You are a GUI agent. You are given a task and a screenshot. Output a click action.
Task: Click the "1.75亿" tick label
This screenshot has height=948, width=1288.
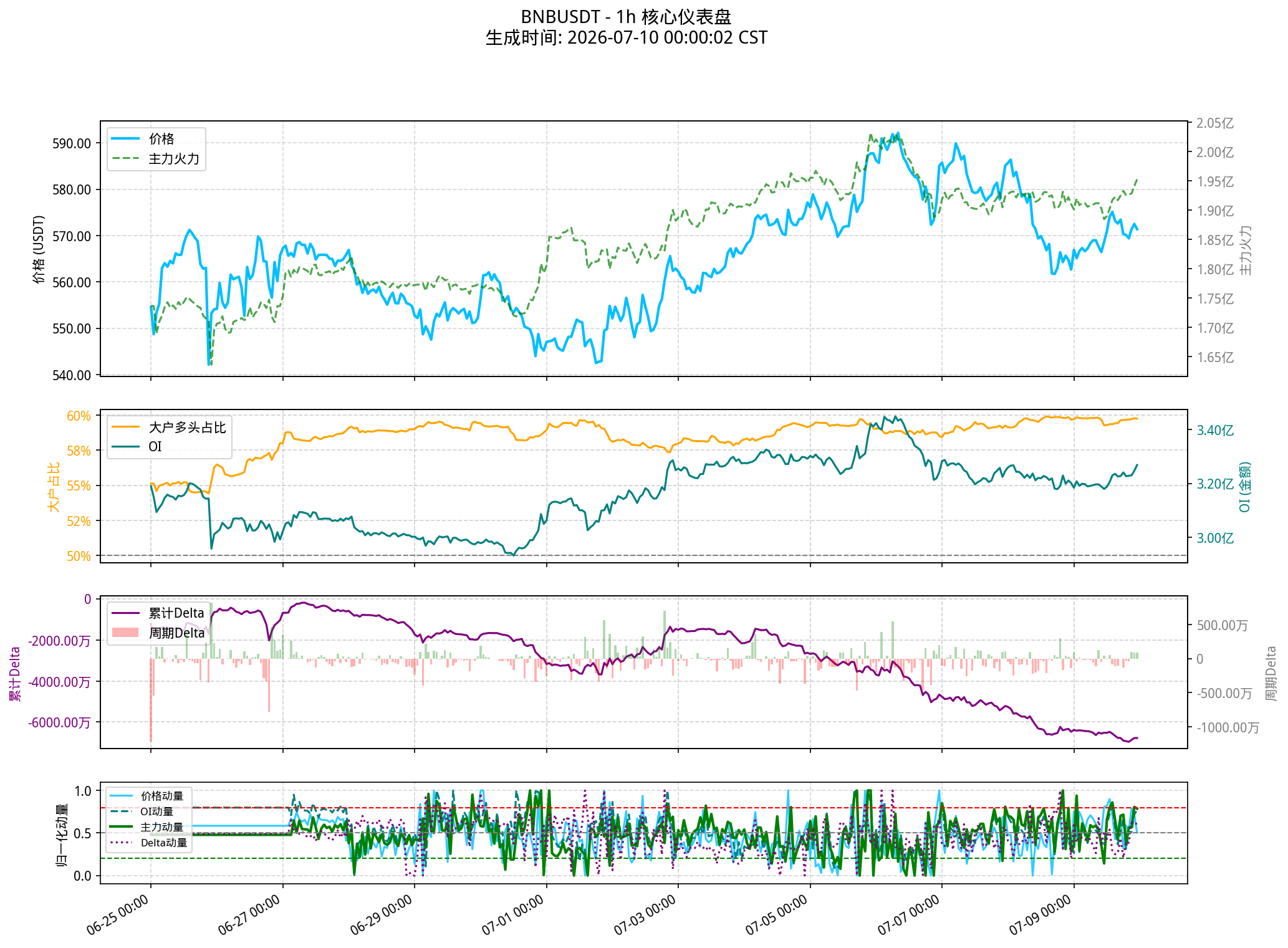[1214, 299]
